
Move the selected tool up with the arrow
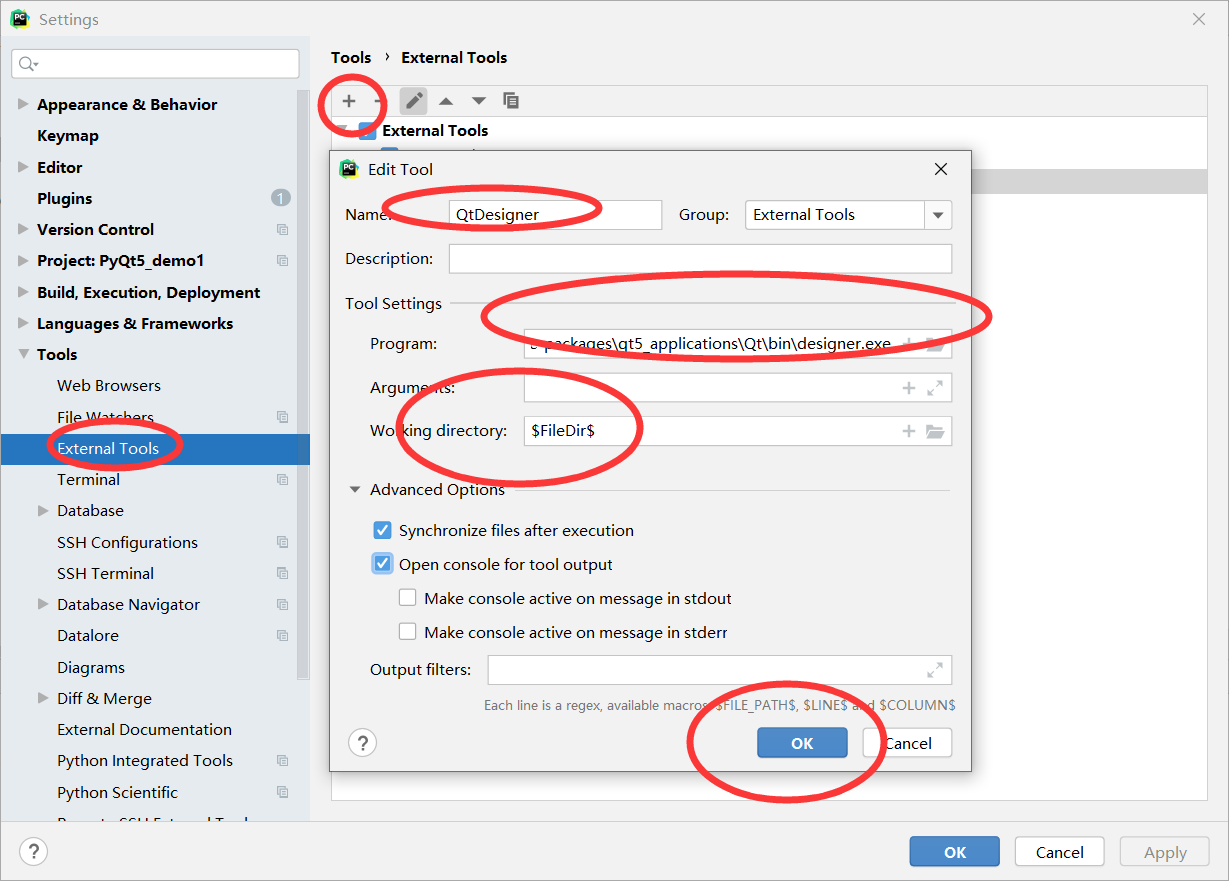[x=446, y=101]
